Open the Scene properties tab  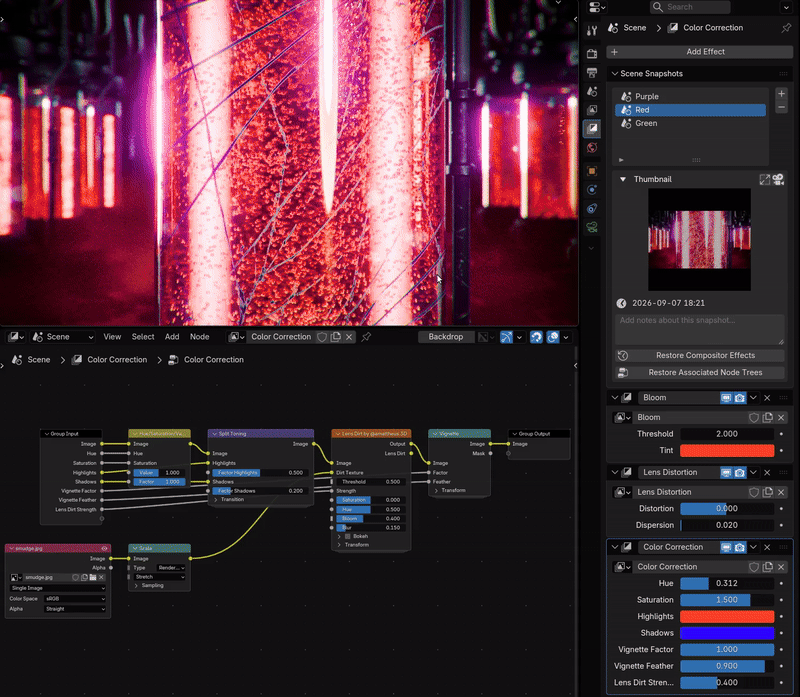[x=592, y=91]
